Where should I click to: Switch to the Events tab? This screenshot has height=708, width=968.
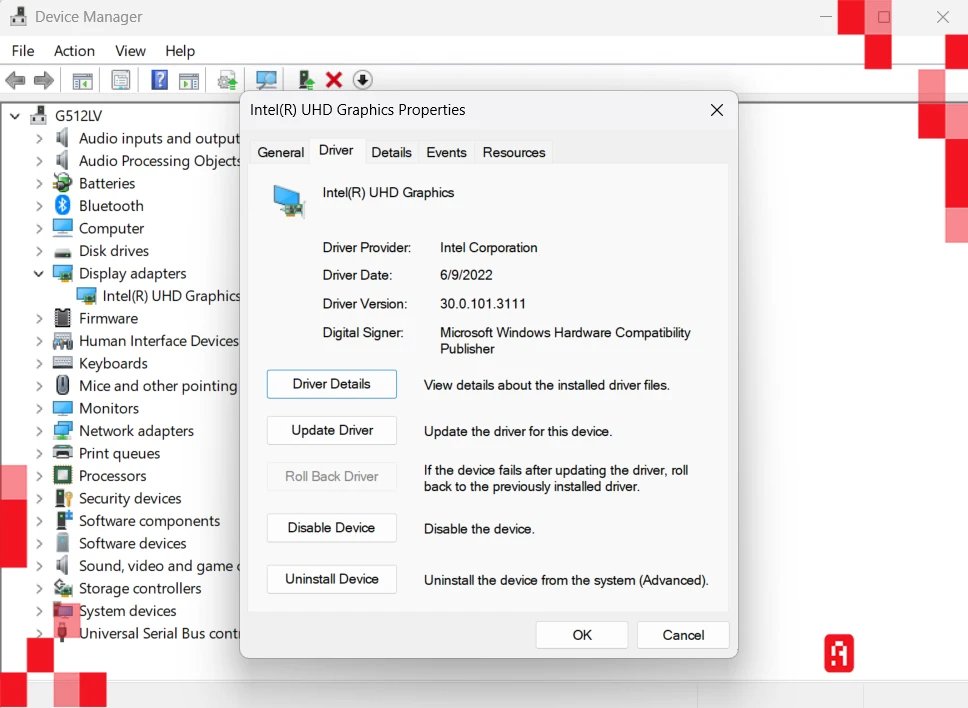(446, 152)
